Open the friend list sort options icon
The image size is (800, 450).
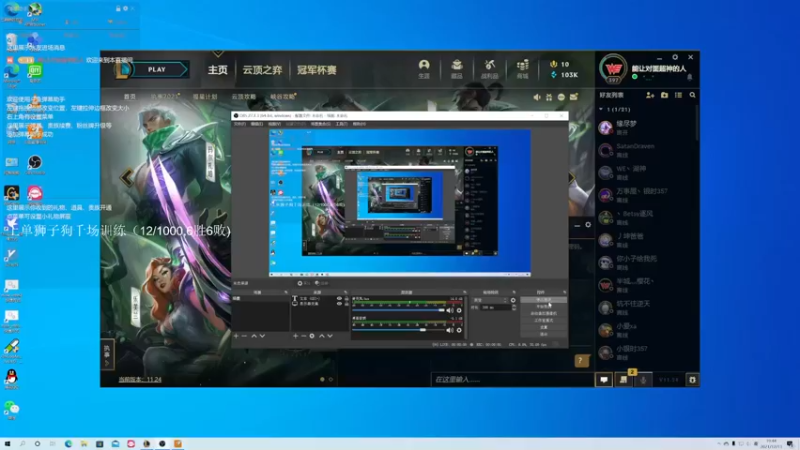coord(678,95)
